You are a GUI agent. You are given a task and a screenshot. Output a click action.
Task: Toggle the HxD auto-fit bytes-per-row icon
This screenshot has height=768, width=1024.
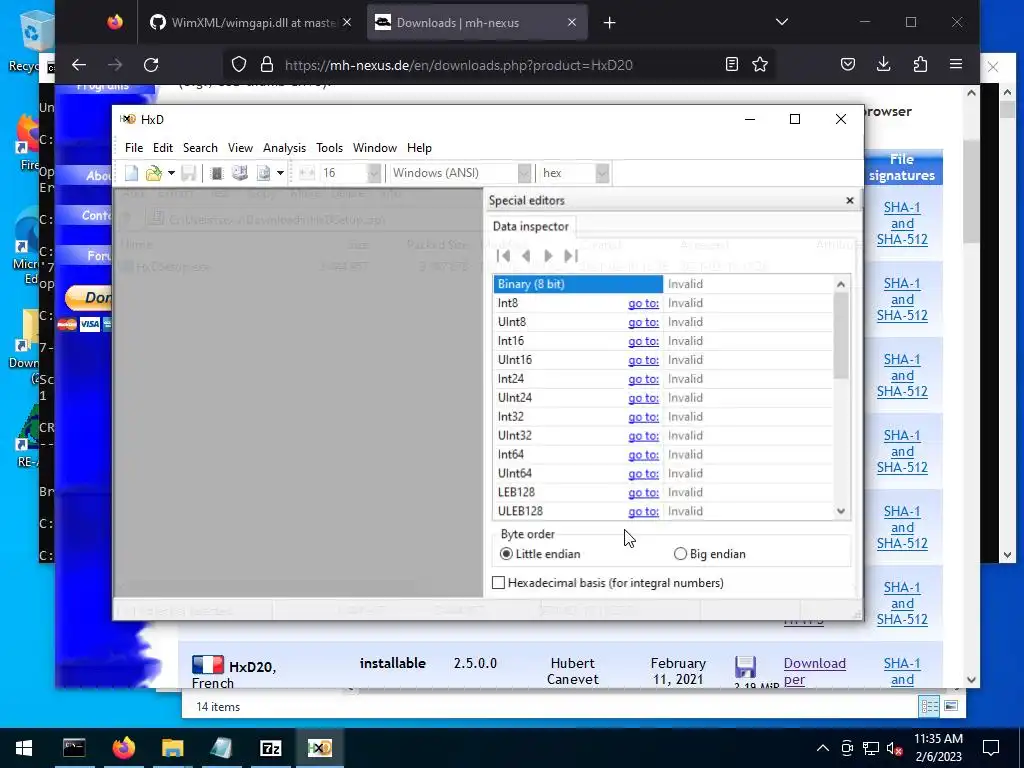306,173
